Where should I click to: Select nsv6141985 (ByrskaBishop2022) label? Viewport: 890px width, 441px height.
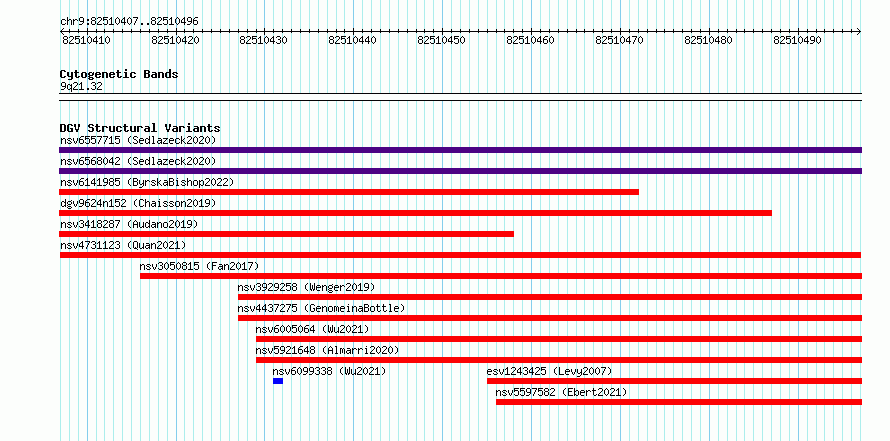147,182
